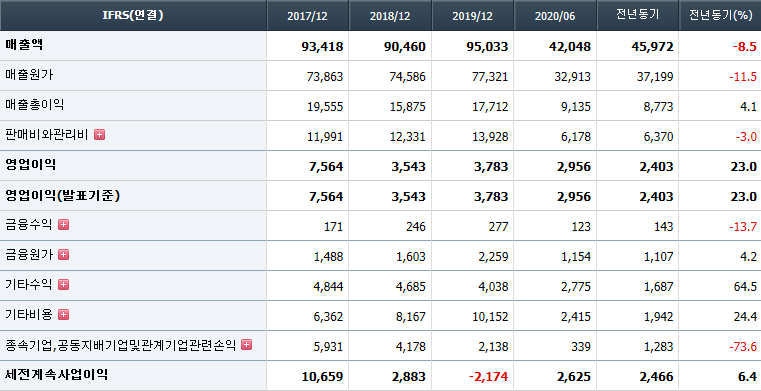Select the 금융수익 row label
The height and width of the screenshot is (391, 761).
click(29, 225)
